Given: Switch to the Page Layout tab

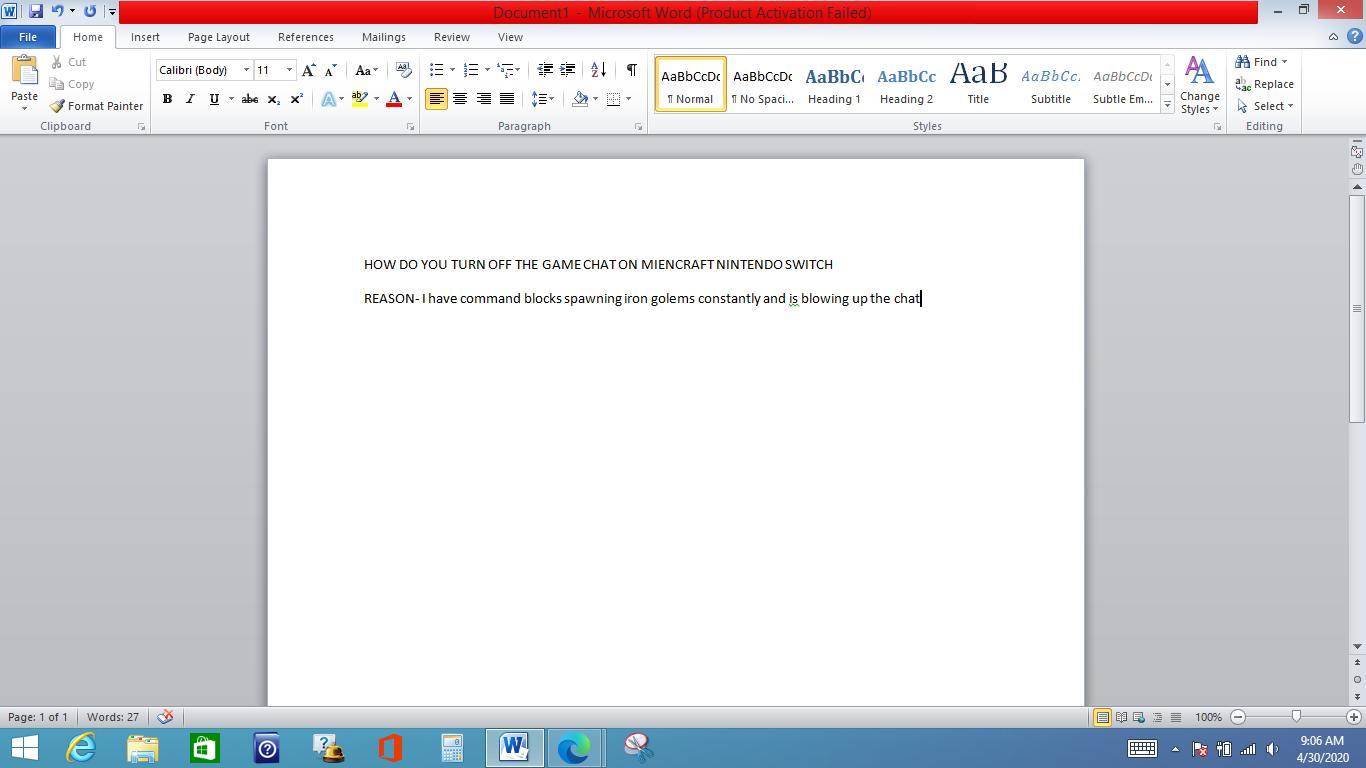Looking at the screenshot, I should (219, 37).
